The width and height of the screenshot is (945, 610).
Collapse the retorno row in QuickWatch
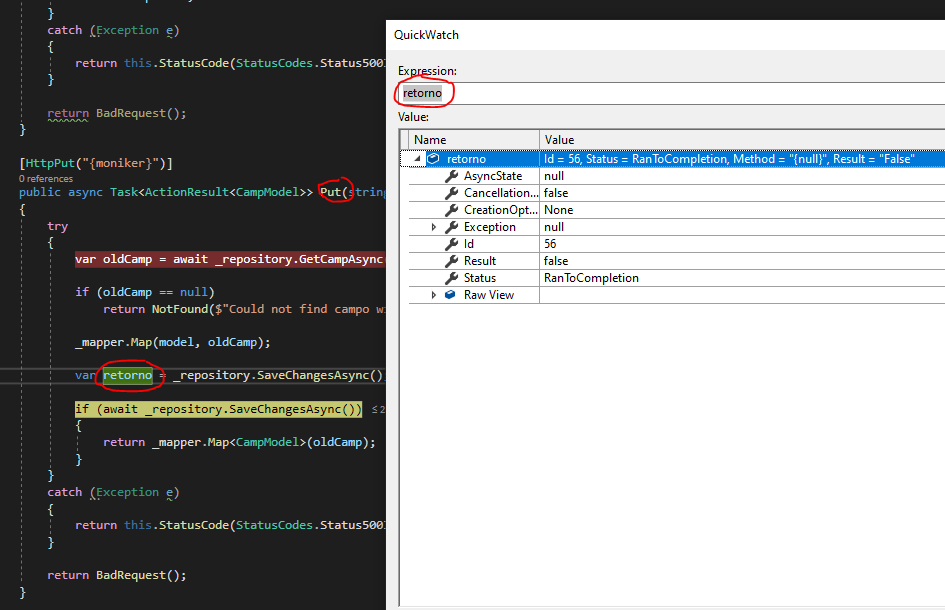click(x=417, y=159)
